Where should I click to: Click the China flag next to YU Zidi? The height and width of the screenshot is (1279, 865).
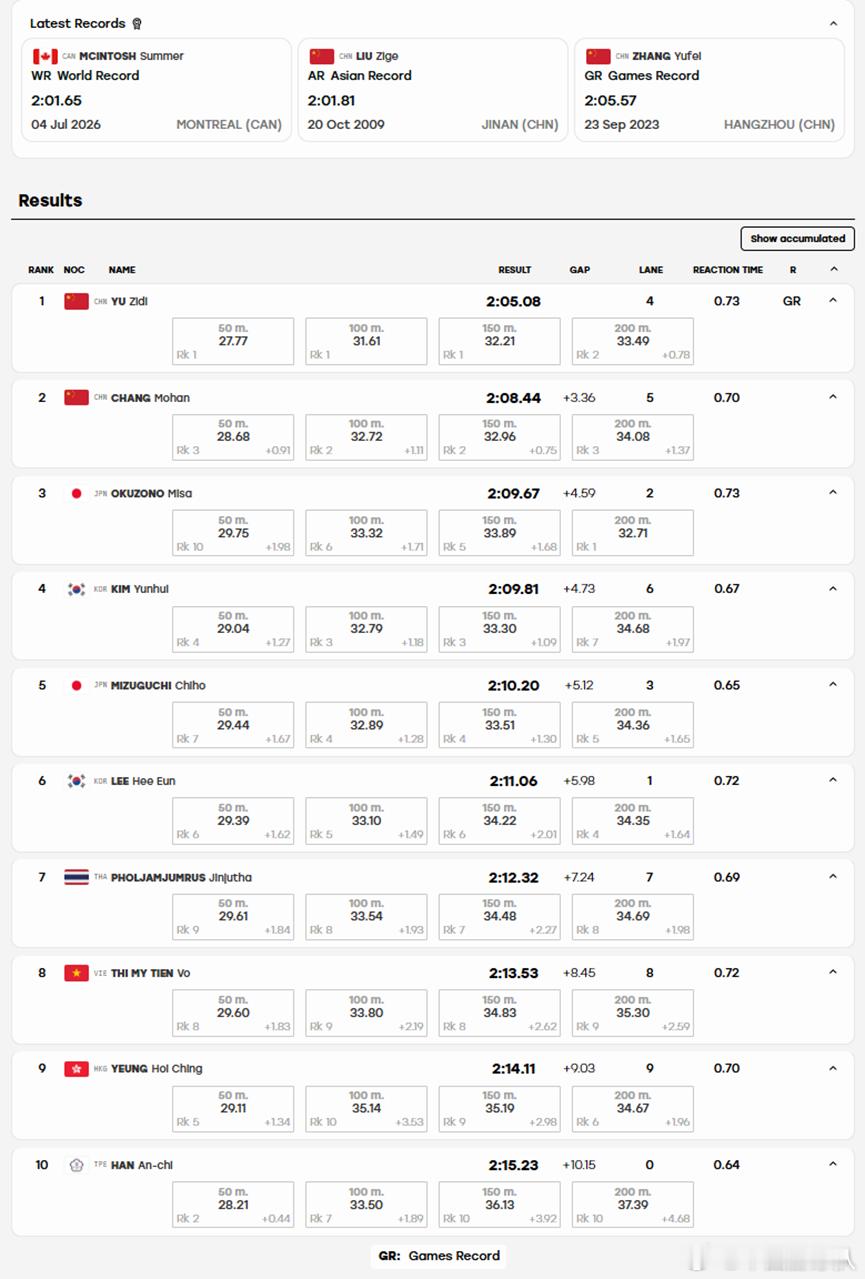pyautogui.click(x=76, y=301)
